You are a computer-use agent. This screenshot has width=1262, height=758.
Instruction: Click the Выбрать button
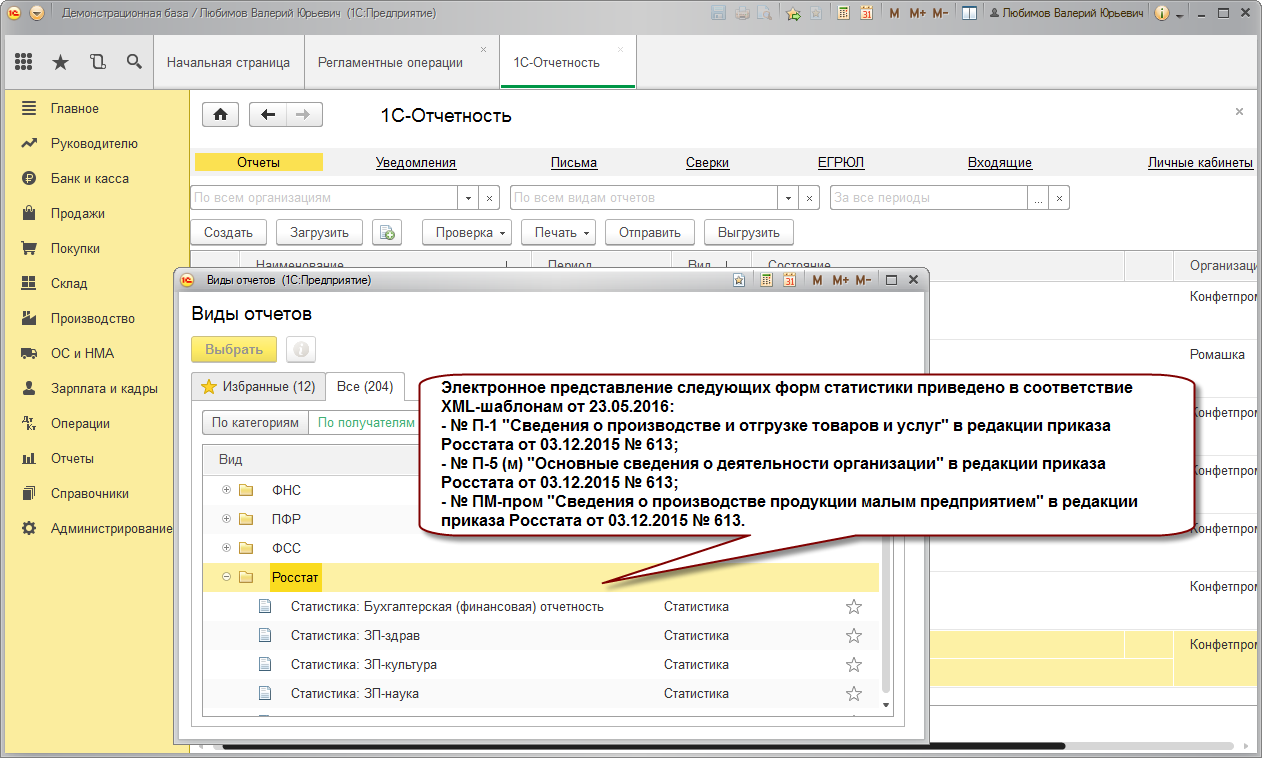[233, 349]
